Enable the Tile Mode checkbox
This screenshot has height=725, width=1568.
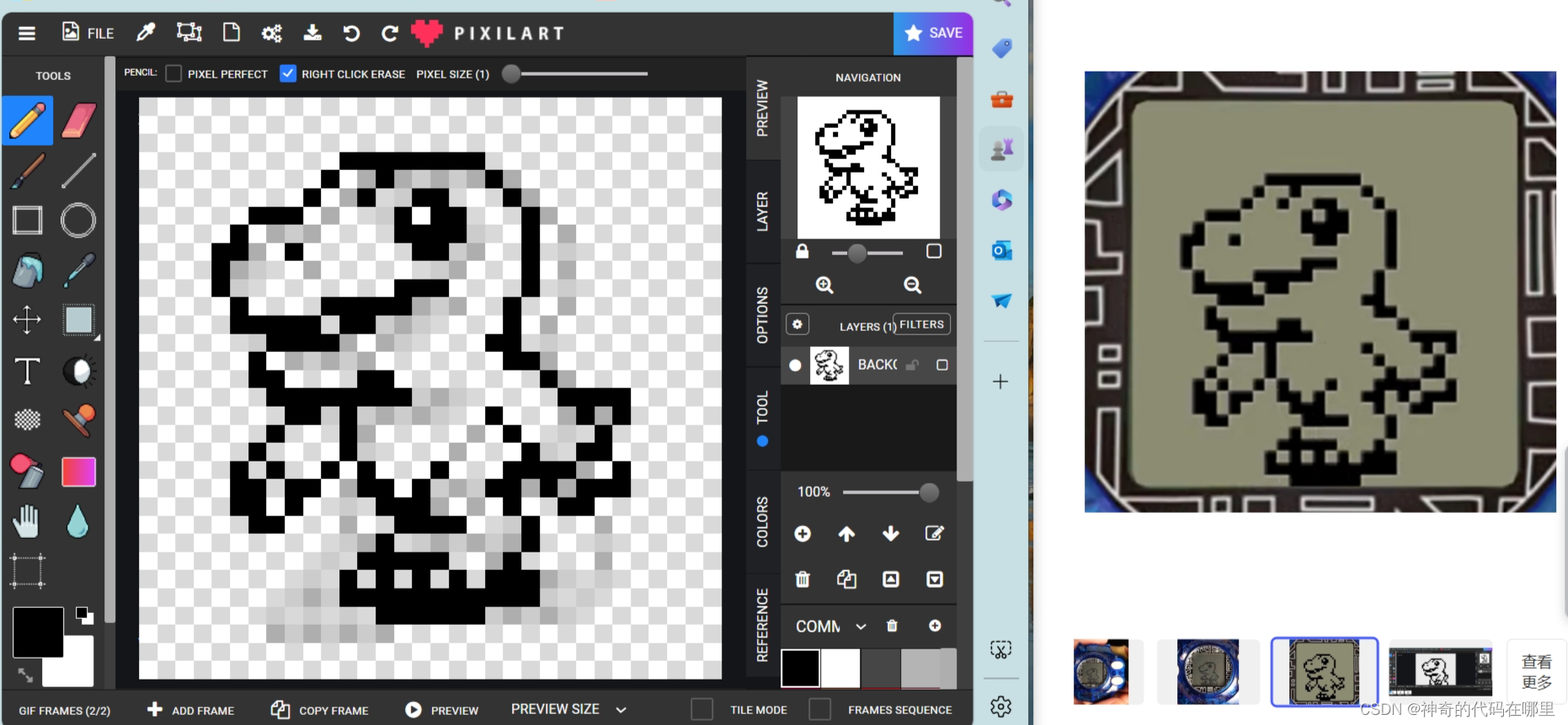point(701,710)
